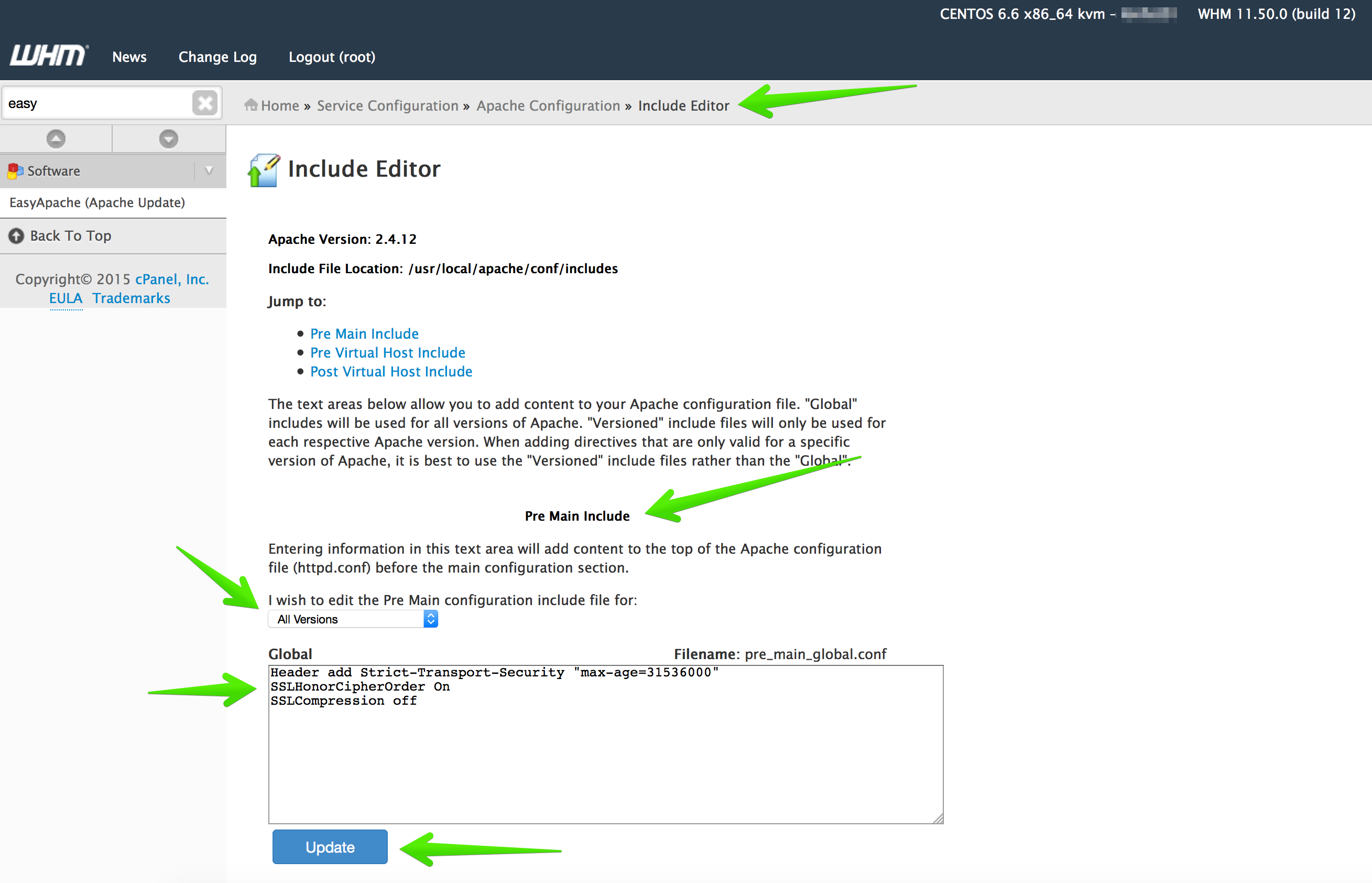The height and width of the screenshot is (883, 1372).
Task: Click the 'Include Editor' breadcrumb text
Action: pyautogui.click(x=684, y=105)
